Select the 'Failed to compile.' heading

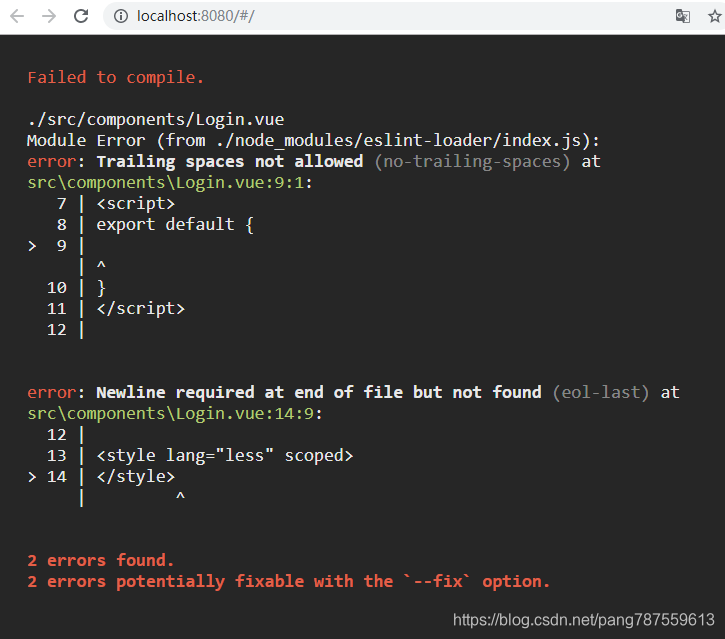click(x=115, y=77)
